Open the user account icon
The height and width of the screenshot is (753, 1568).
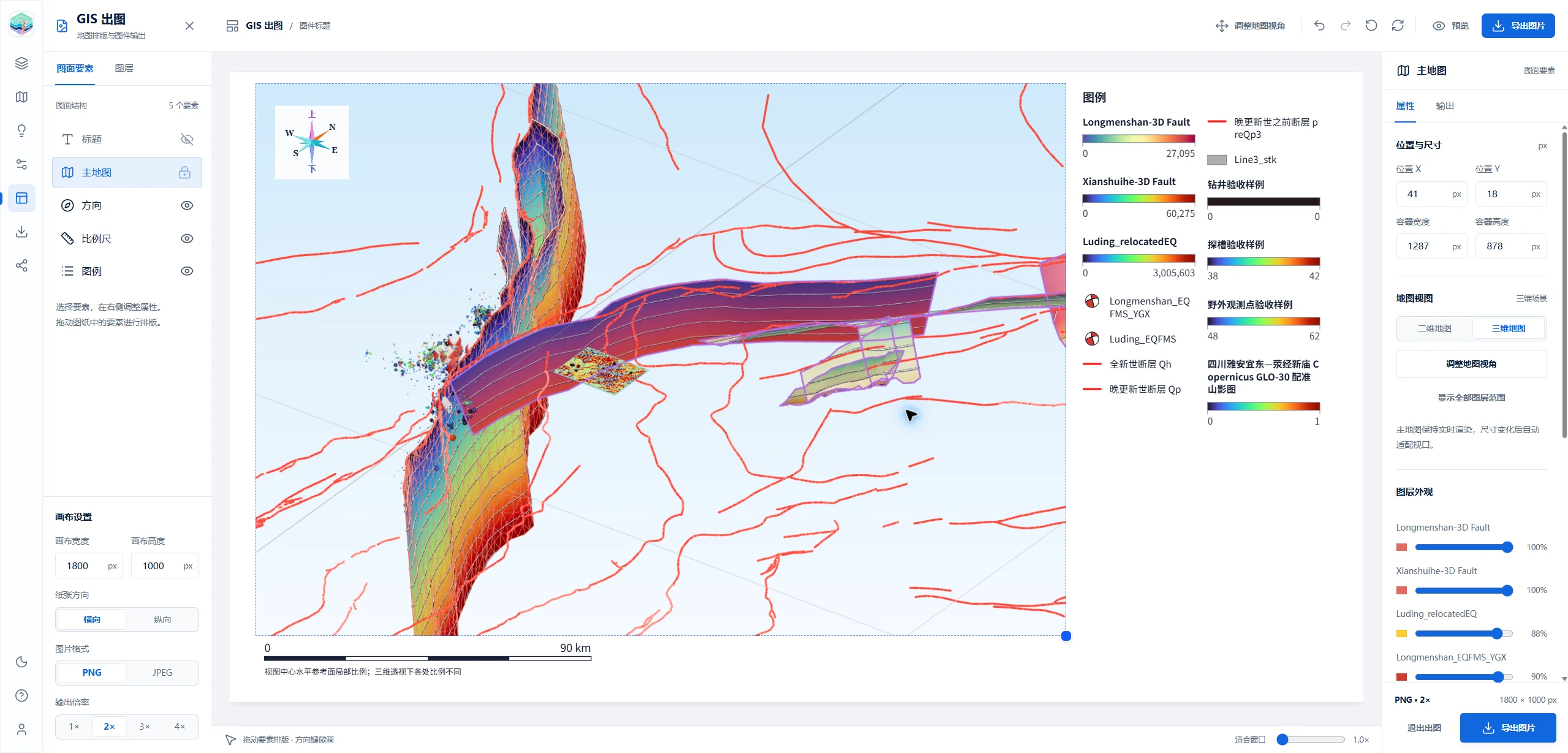(x=21, y=729)
